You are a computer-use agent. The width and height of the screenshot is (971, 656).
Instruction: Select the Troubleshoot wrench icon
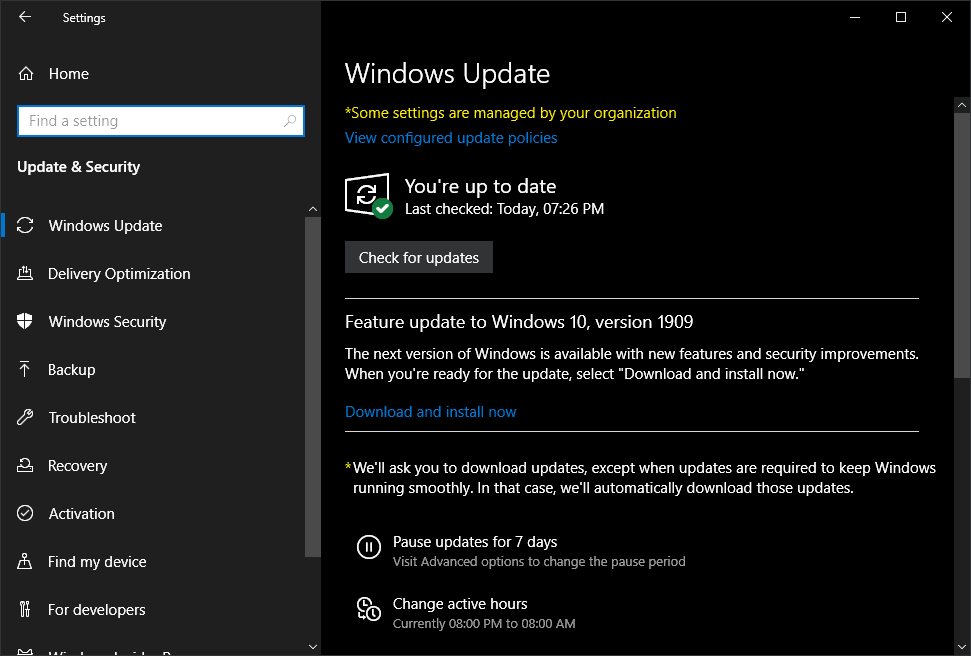click(27, 417)
